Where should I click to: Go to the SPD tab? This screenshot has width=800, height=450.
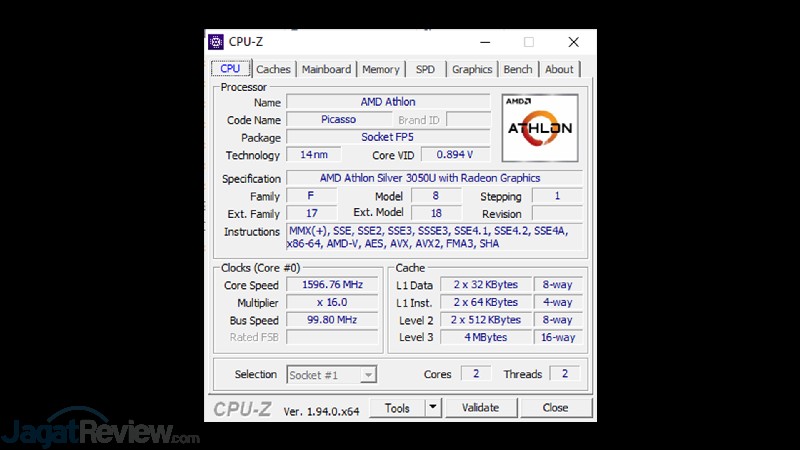tap(425, 69)
